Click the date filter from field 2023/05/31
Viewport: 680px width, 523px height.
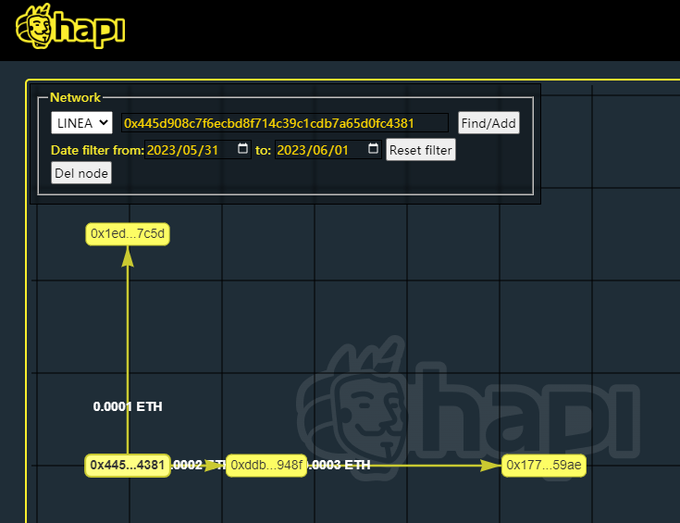pos(198,150)
